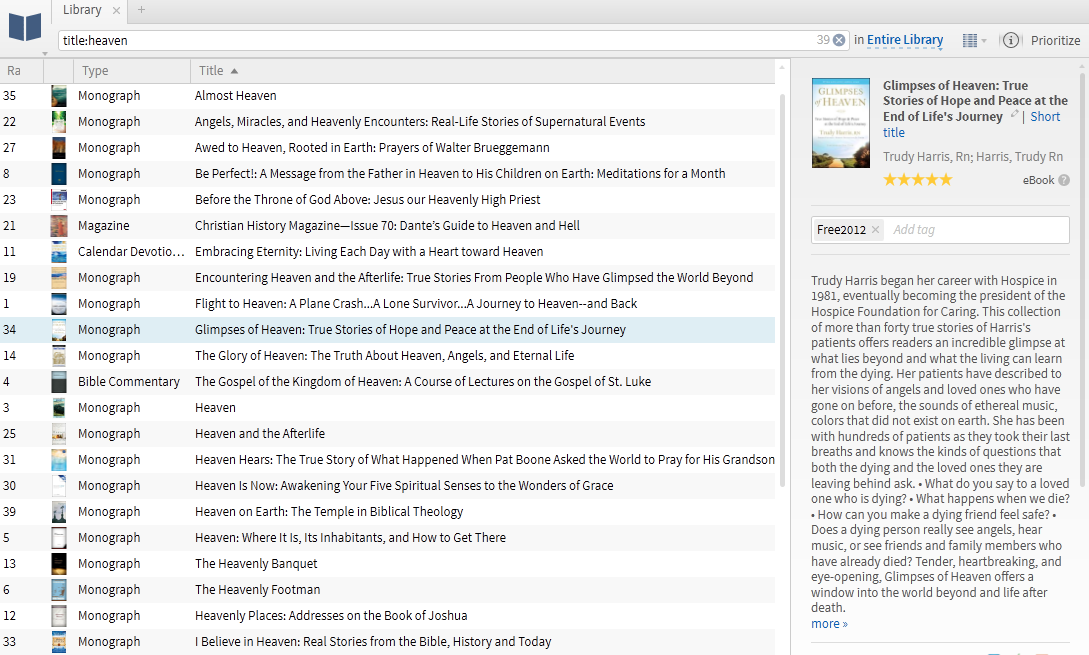Click cover icon for The Heavenly Footman

coord(59,590)
